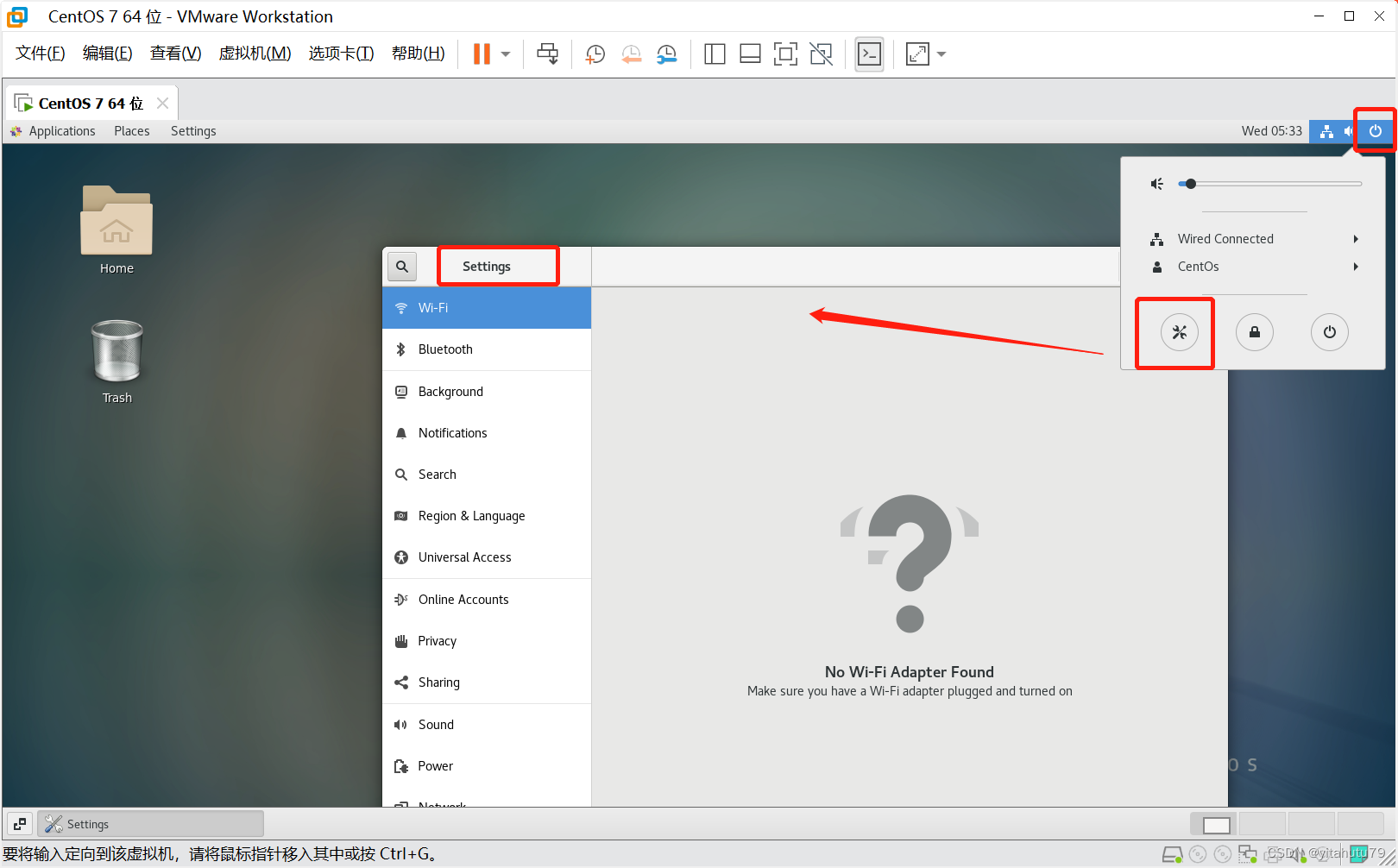Toggle the console view button
The width and height of the screenshot is (1398, 868).
tap(869, 54)
